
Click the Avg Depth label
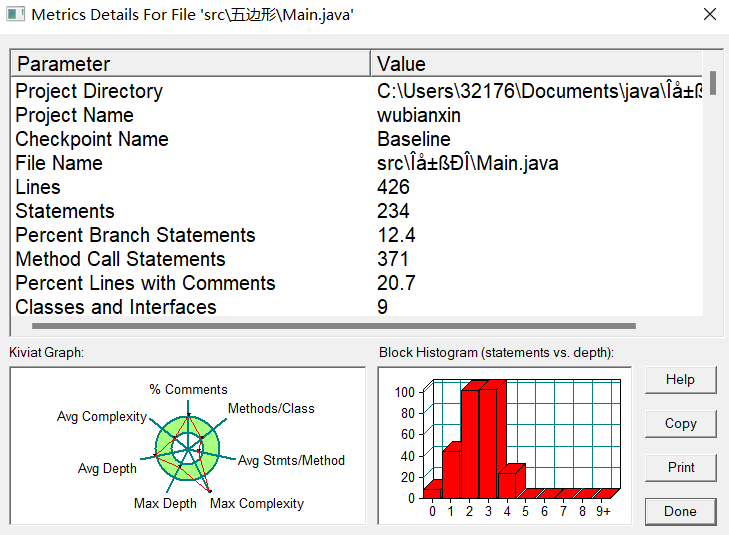point(107,469)
